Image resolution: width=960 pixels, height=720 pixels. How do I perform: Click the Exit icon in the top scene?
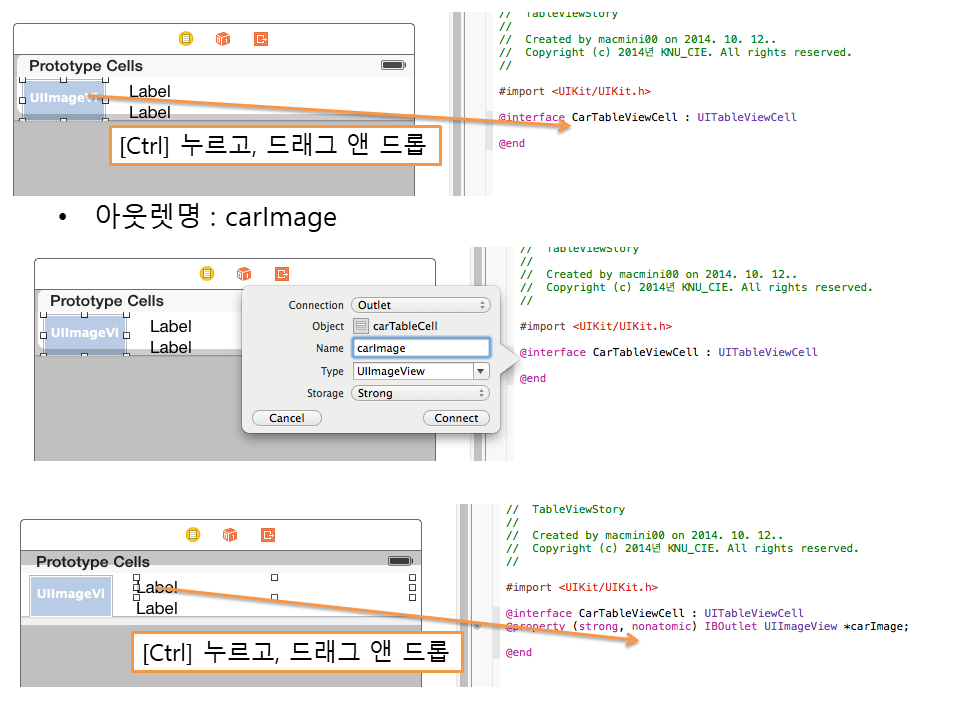coord(261,39)
